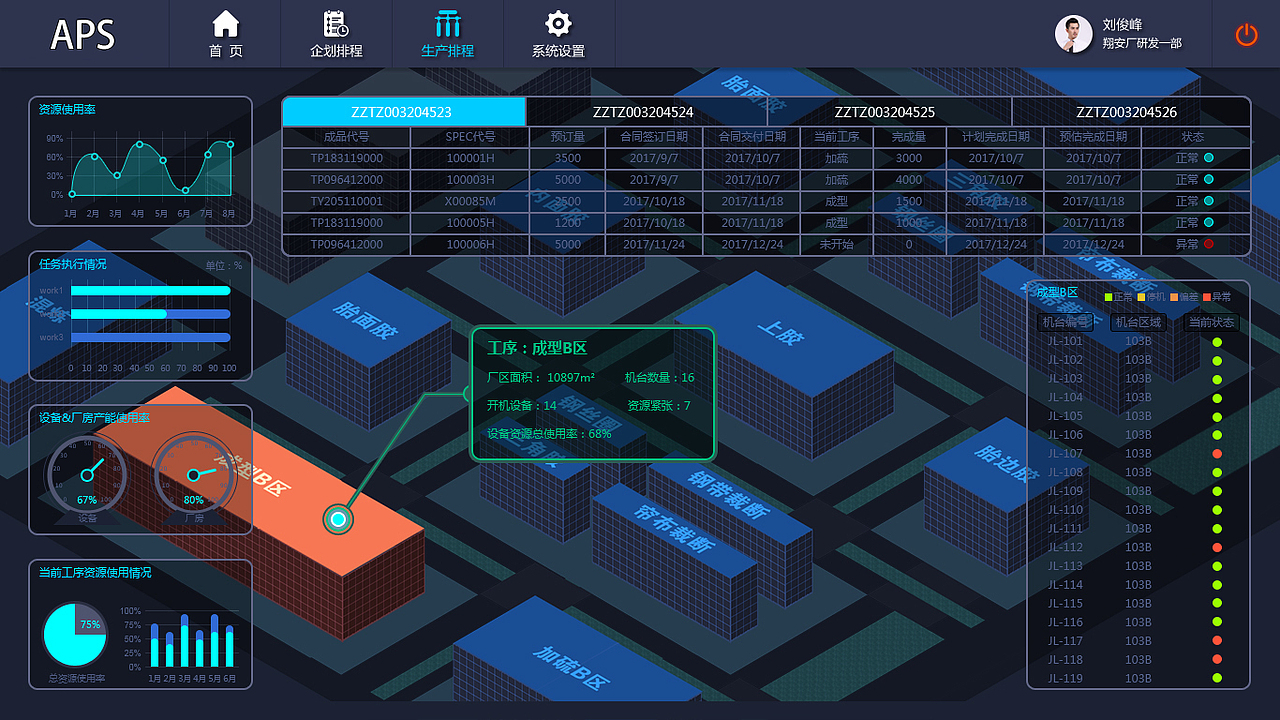Select the 胎边胶 building on map
This screenshot has width=1280, height=720.
point(1005,495)
